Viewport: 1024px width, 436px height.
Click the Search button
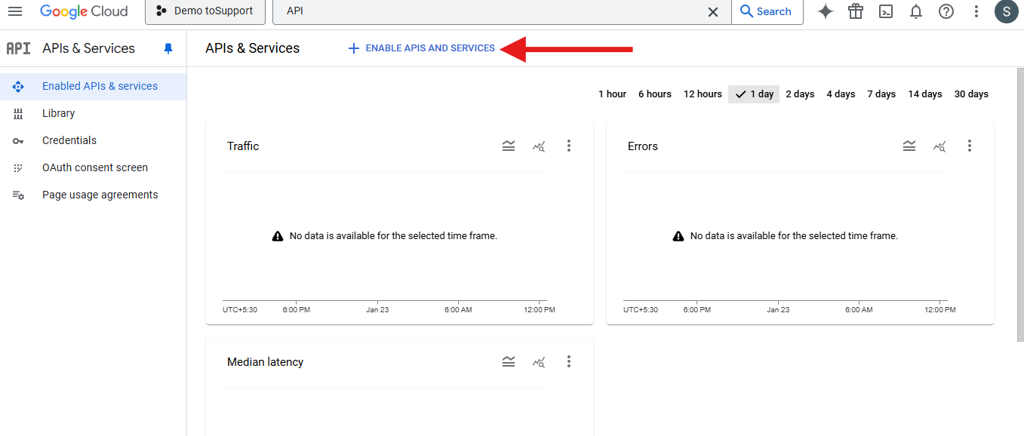[767, 12]
